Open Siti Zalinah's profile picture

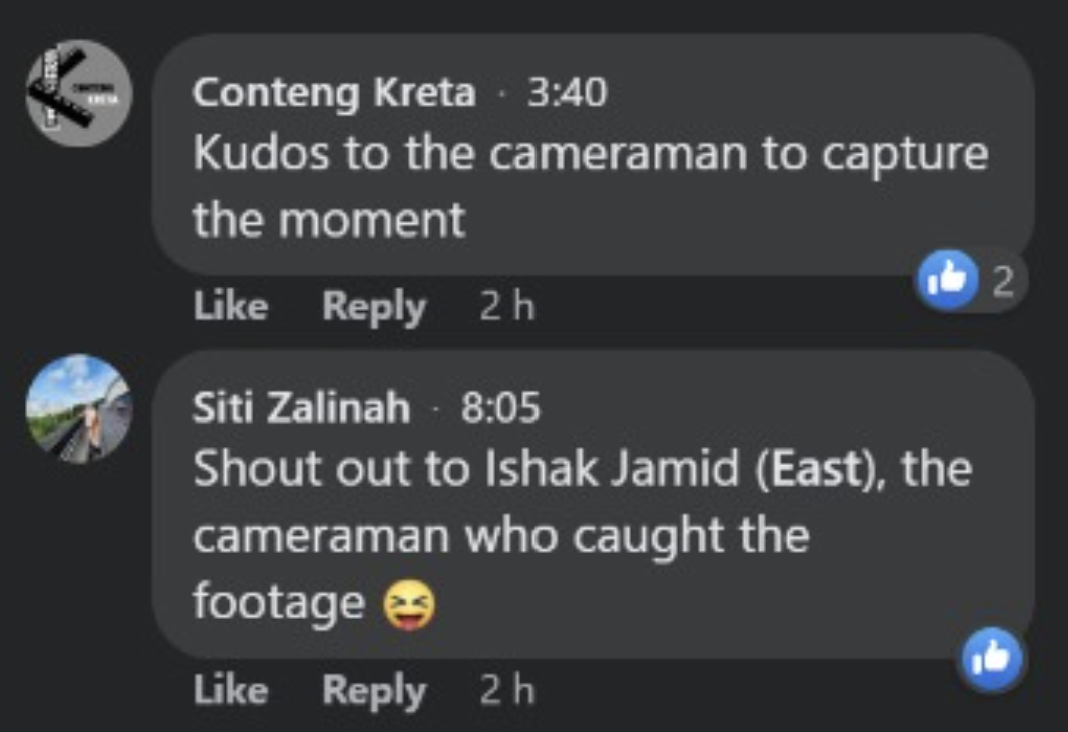tap(78, 407)
